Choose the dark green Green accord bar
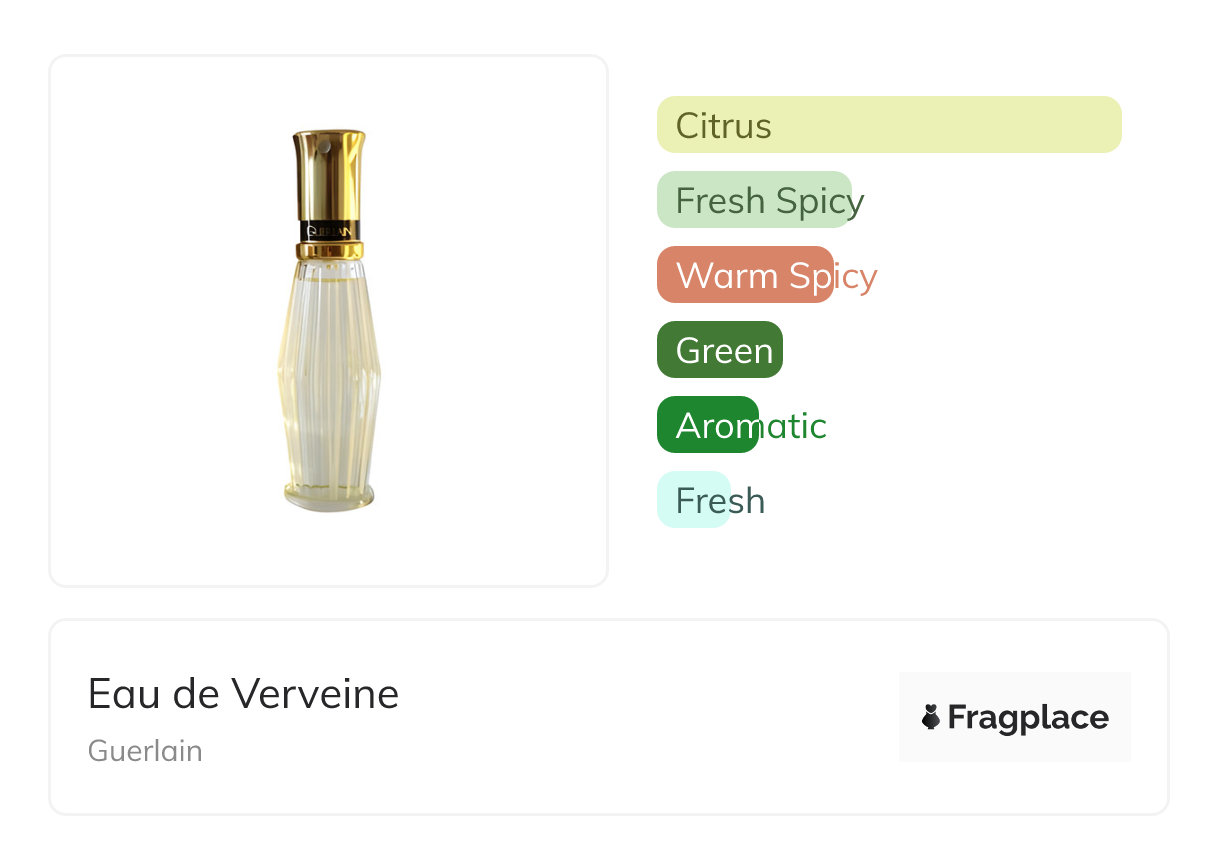The height and width of the screenshot is (864, 1218). point(719,350)
